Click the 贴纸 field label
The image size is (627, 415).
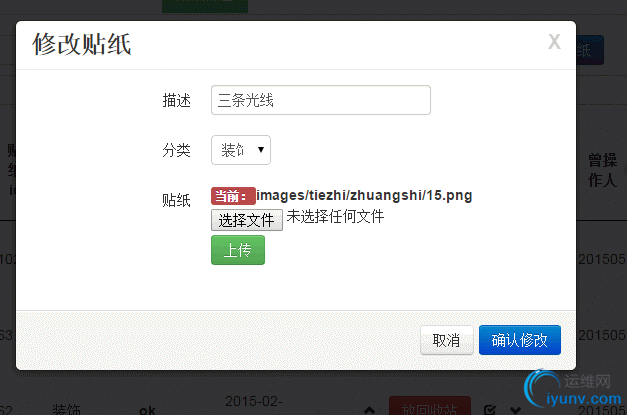coord(176,200)
